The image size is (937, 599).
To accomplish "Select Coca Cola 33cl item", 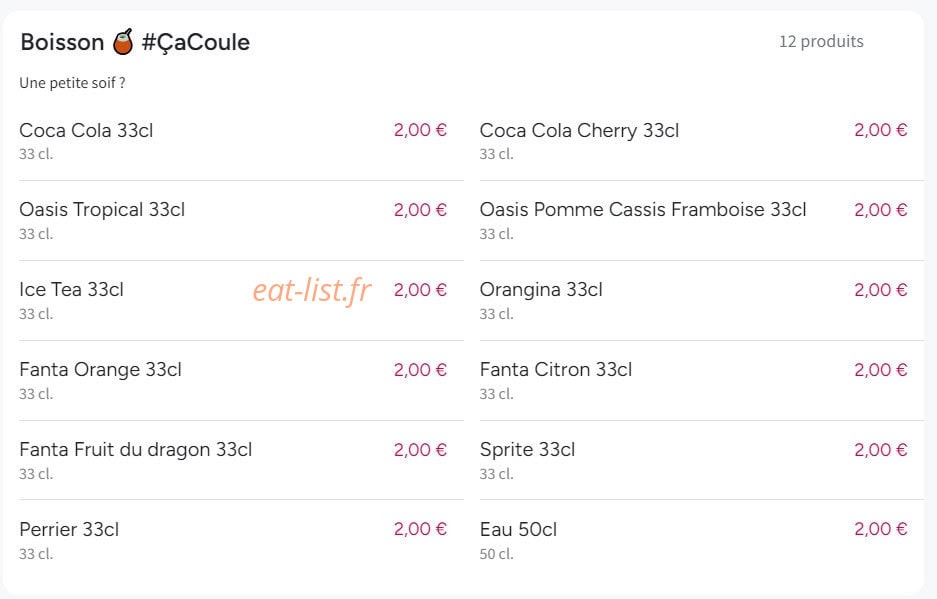I will pos(241,140).
